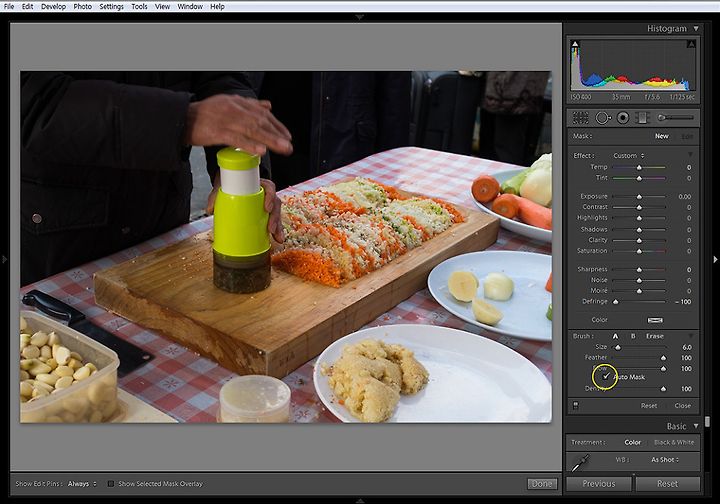This screenshot has width=720, height=504.
Task: Set Treatment to Black & White
Action: (674, 442)
